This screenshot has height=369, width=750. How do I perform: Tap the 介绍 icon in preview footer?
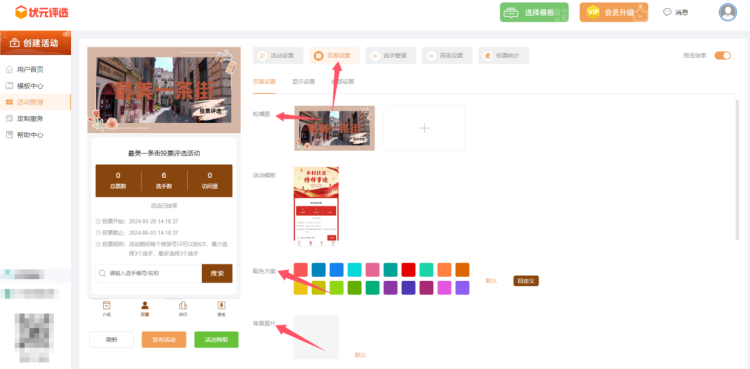(x=107, y=306)
